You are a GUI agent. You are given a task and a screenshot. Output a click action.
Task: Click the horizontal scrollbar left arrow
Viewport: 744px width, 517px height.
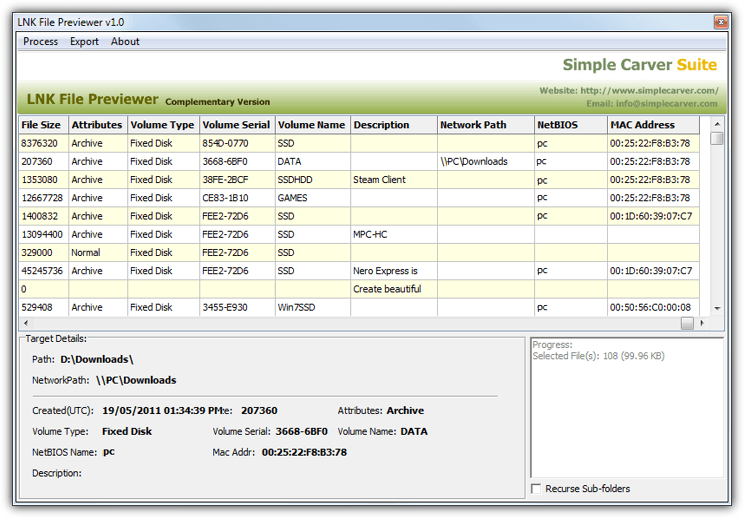tap(26, 323)
